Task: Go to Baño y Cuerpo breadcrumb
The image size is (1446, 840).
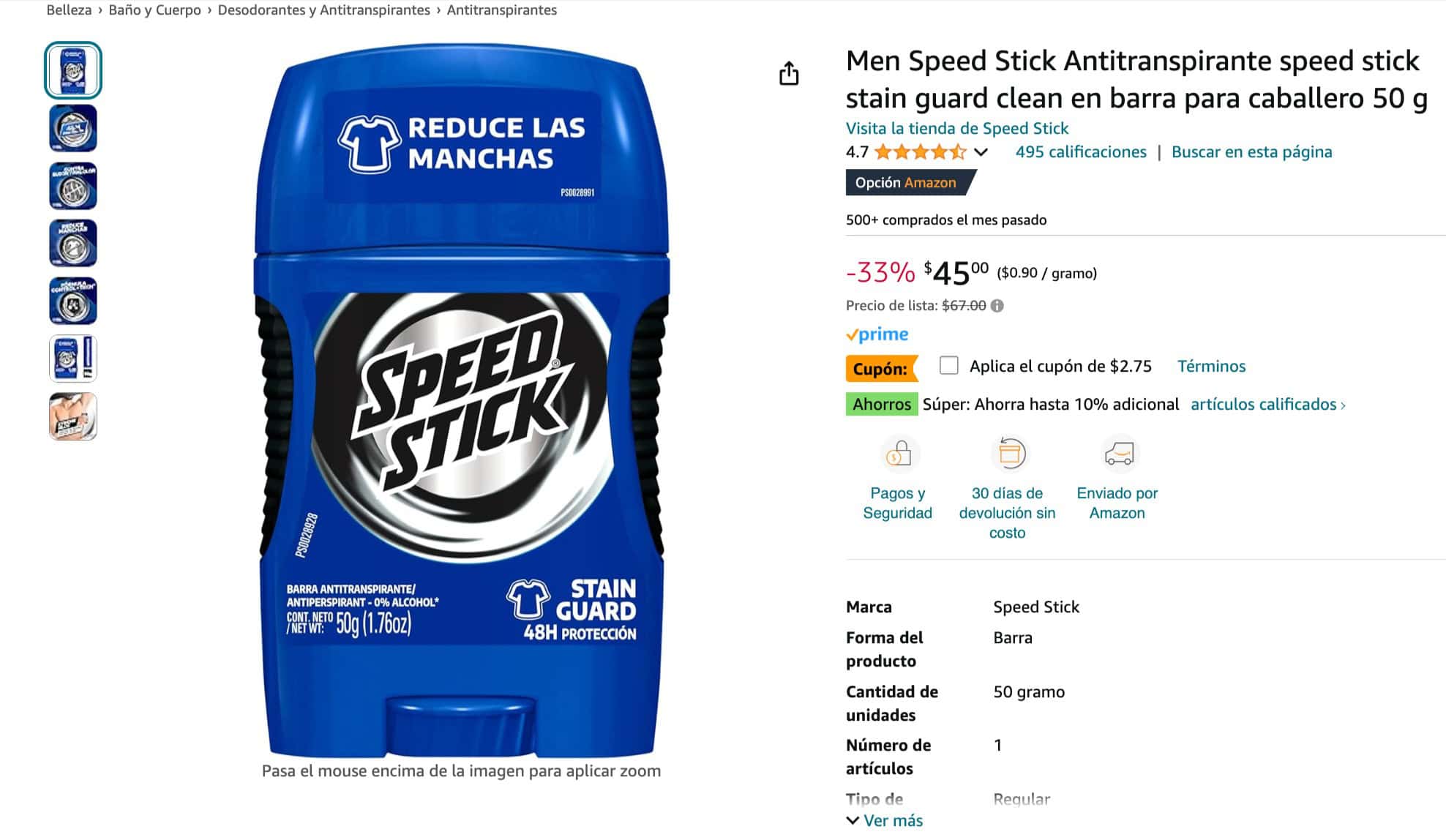Action: (x=154, y=10)
